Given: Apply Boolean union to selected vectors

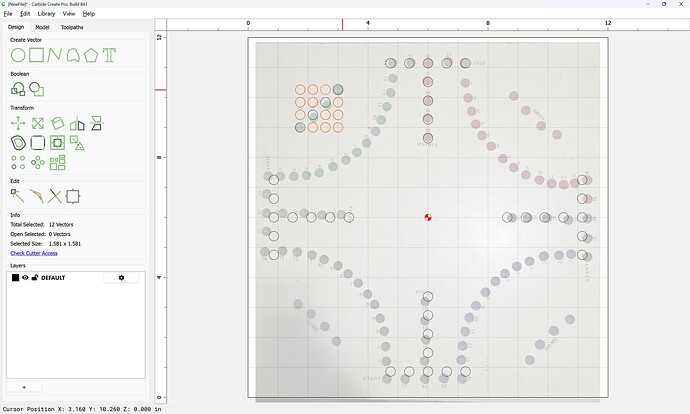Looking at the screenshot, I should (18, 89).
